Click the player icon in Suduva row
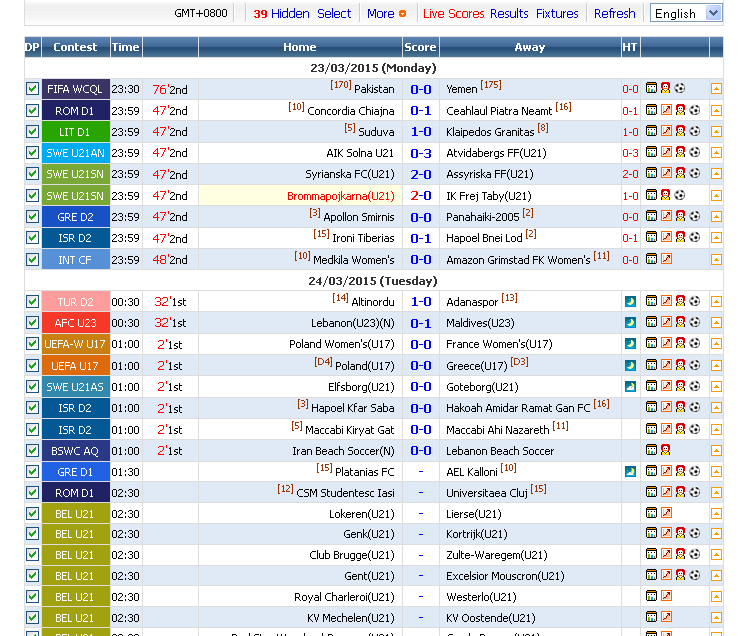 (680, 131)
